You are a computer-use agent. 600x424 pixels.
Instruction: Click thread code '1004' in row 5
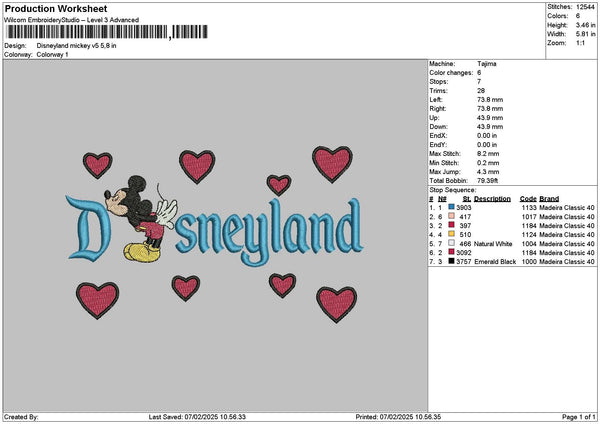(530, 244)
